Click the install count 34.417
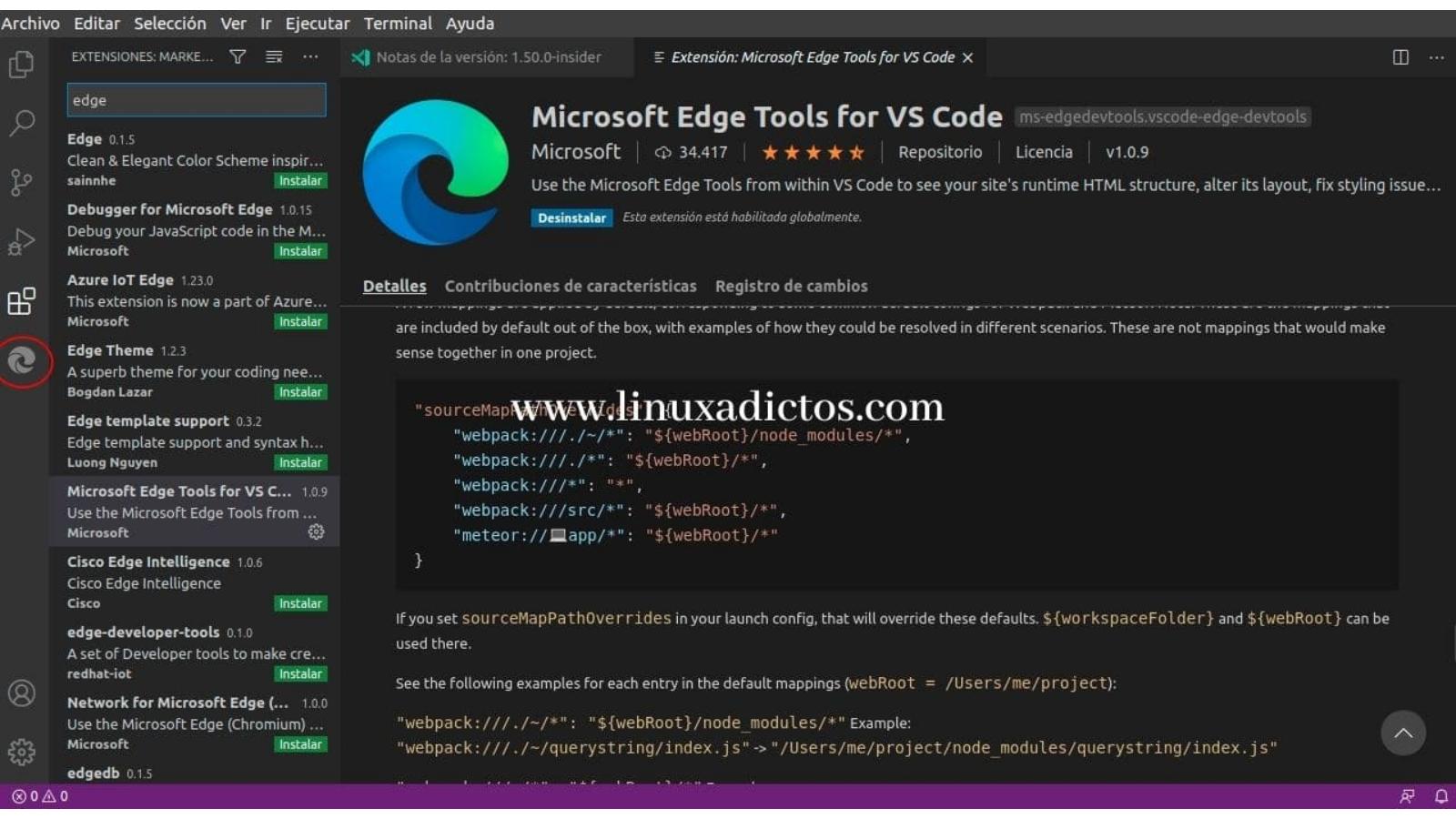The image size is (1456, 819). pyautogui.click(x=692, y=153)
